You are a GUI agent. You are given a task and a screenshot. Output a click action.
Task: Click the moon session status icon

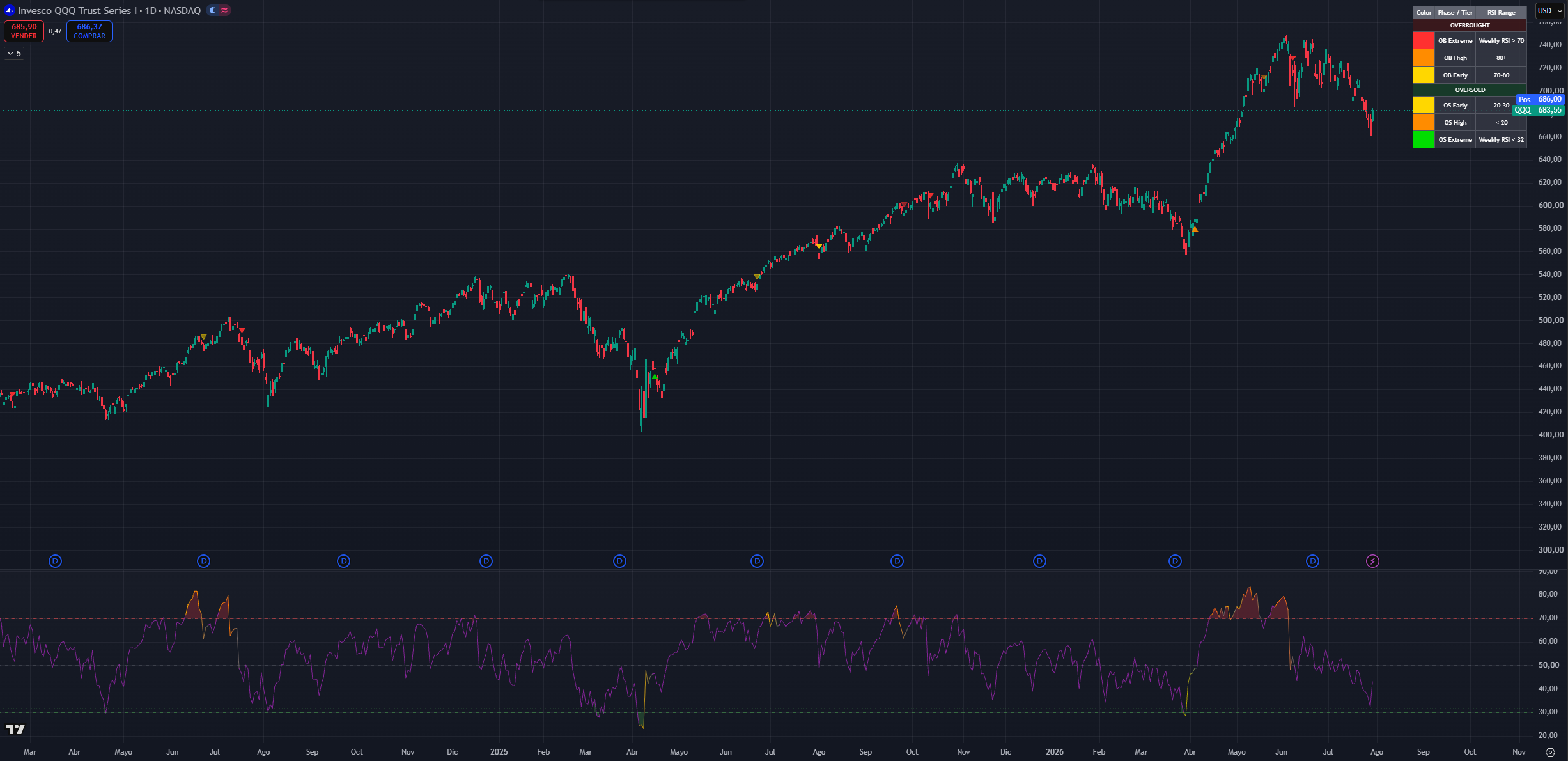tap(213, 10)
